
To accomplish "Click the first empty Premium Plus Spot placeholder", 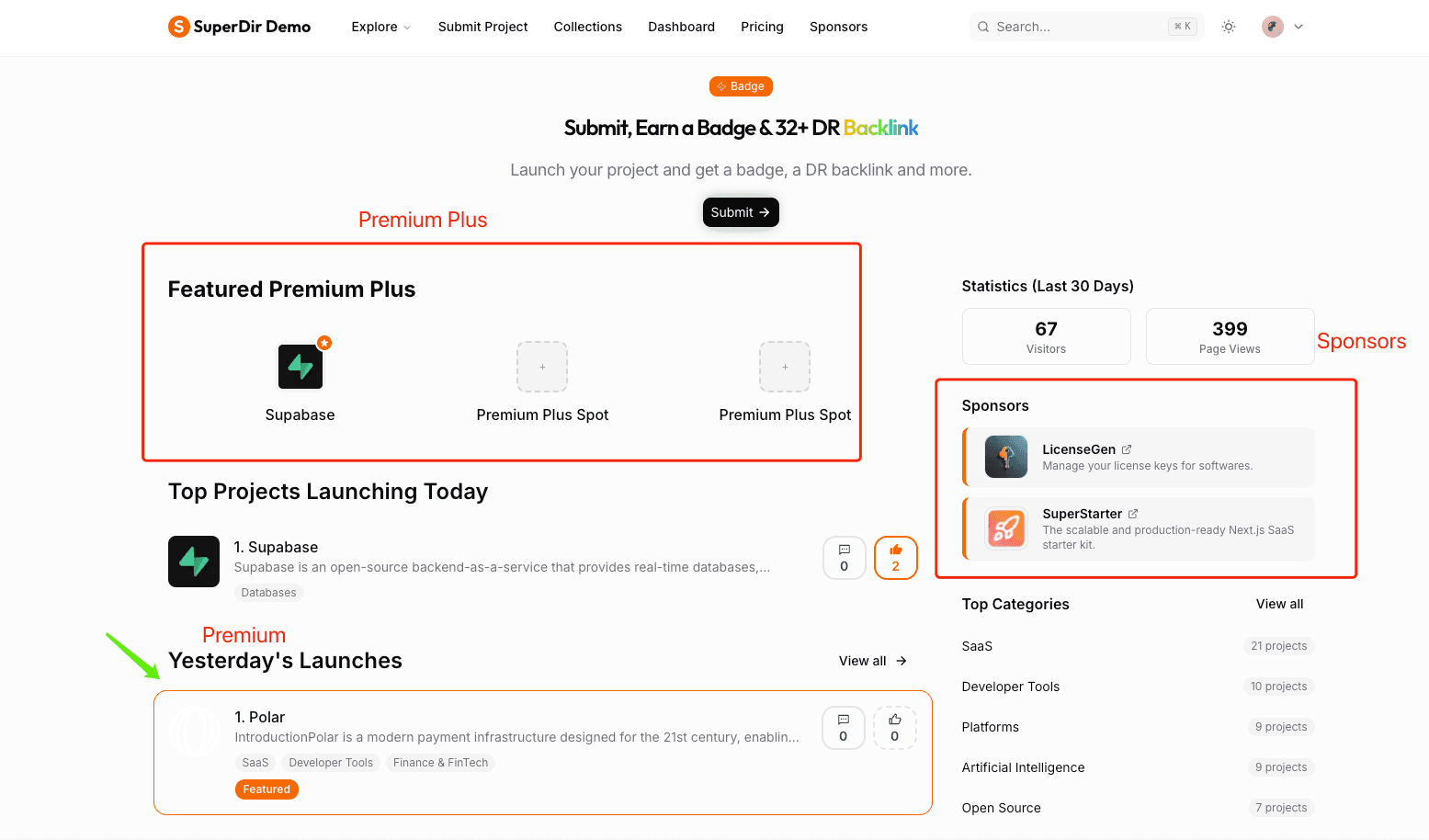I will tap(542, 367).
